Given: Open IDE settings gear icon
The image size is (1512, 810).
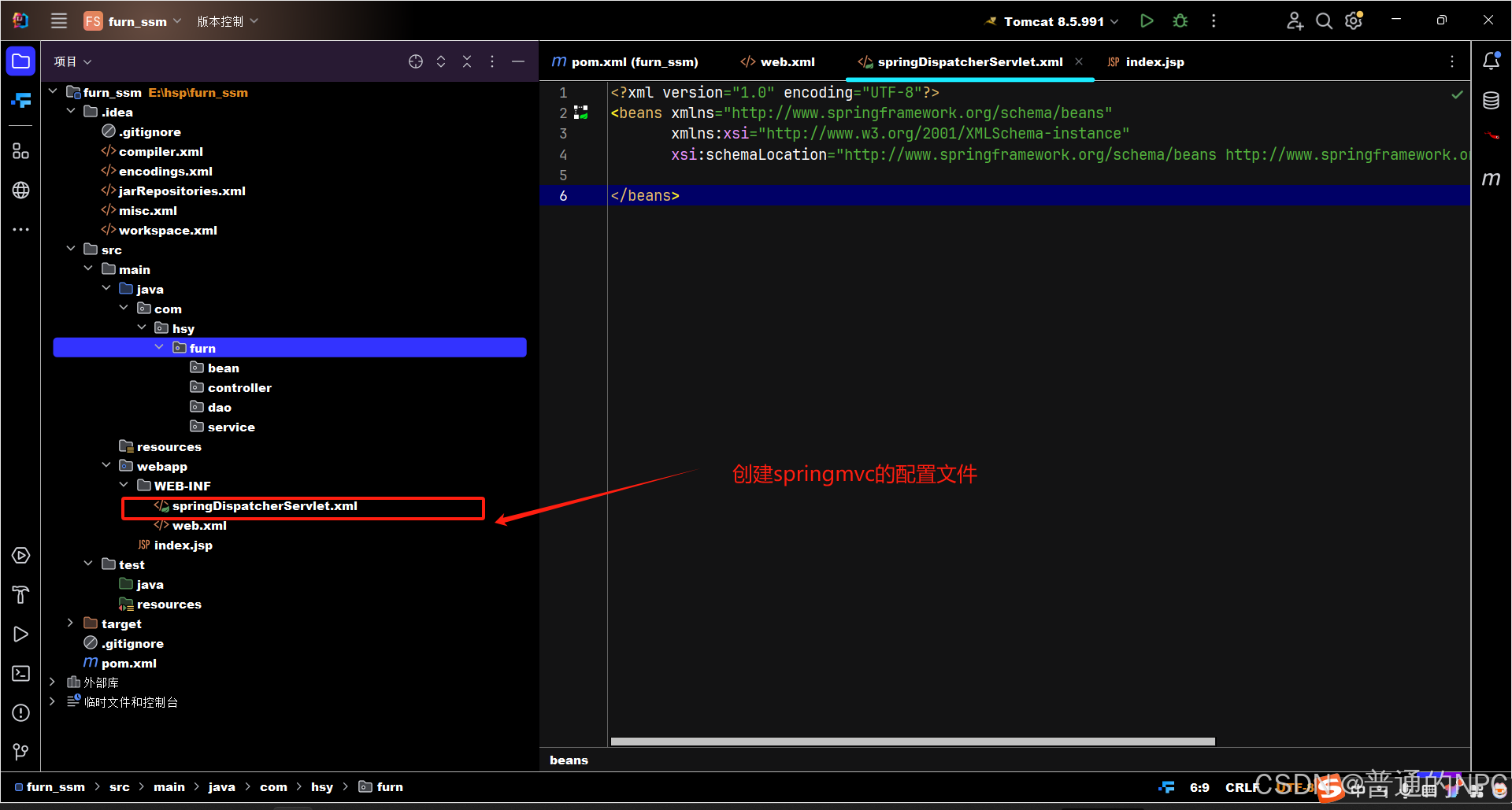Looking at the screenshot, I should click(x=1354, y=21).
